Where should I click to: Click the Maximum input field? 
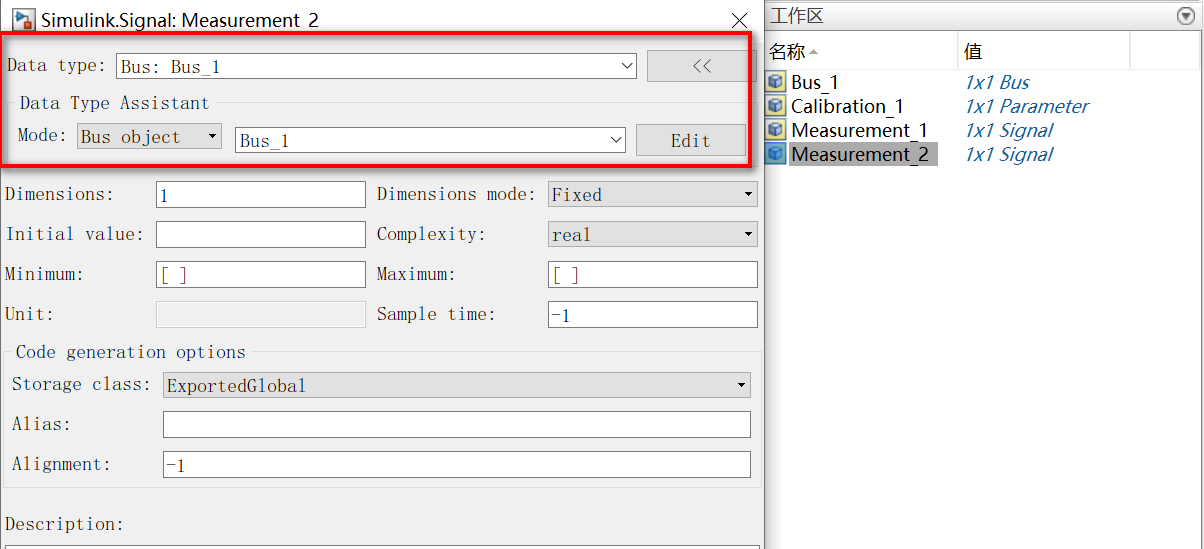(x=653, y=275)
